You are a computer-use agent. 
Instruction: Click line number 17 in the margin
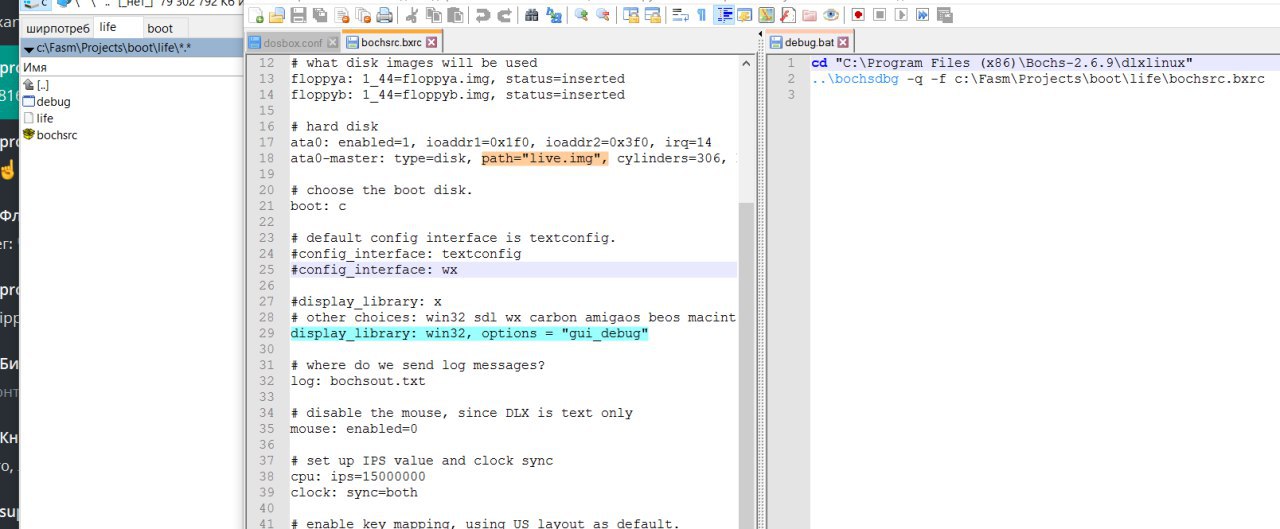click(266, 142)
